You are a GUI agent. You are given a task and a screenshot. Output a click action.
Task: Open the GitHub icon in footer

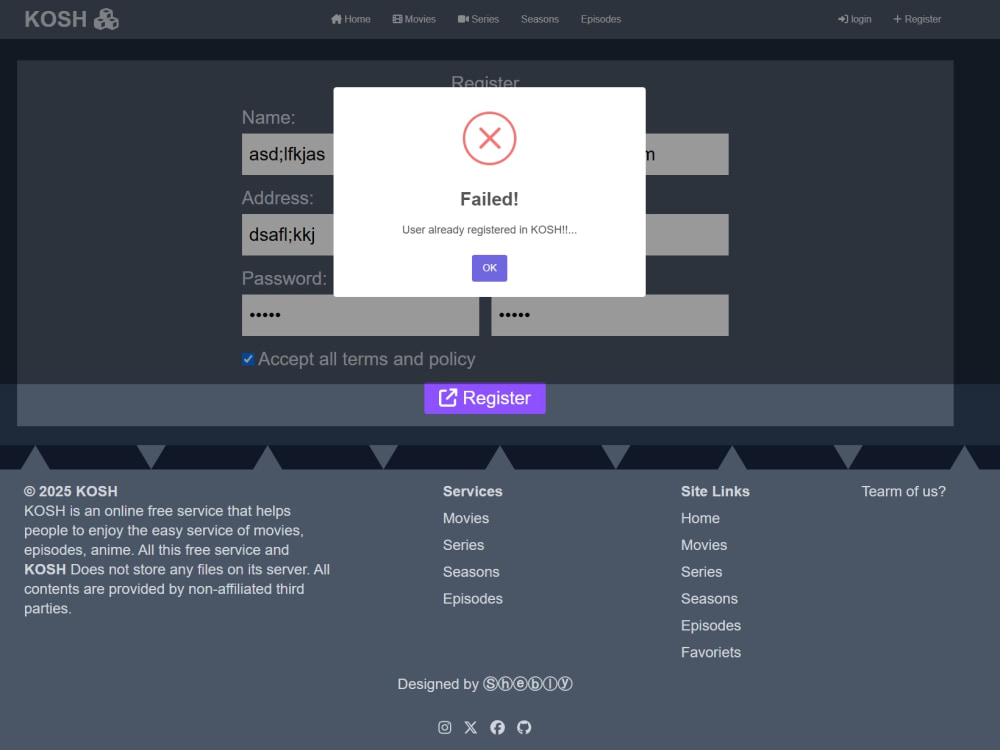click(524, 728)
